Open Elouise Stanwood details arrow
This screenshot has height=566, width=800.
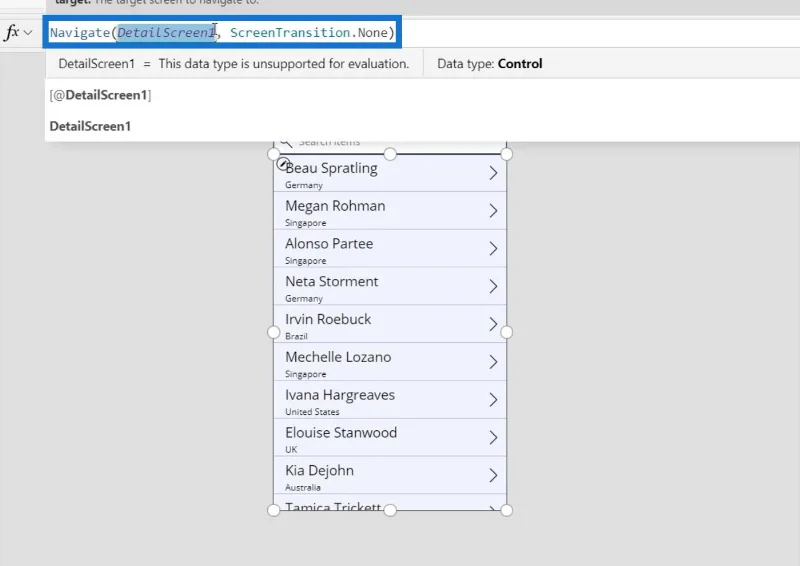pyautogui.click(x=493, y=437)
